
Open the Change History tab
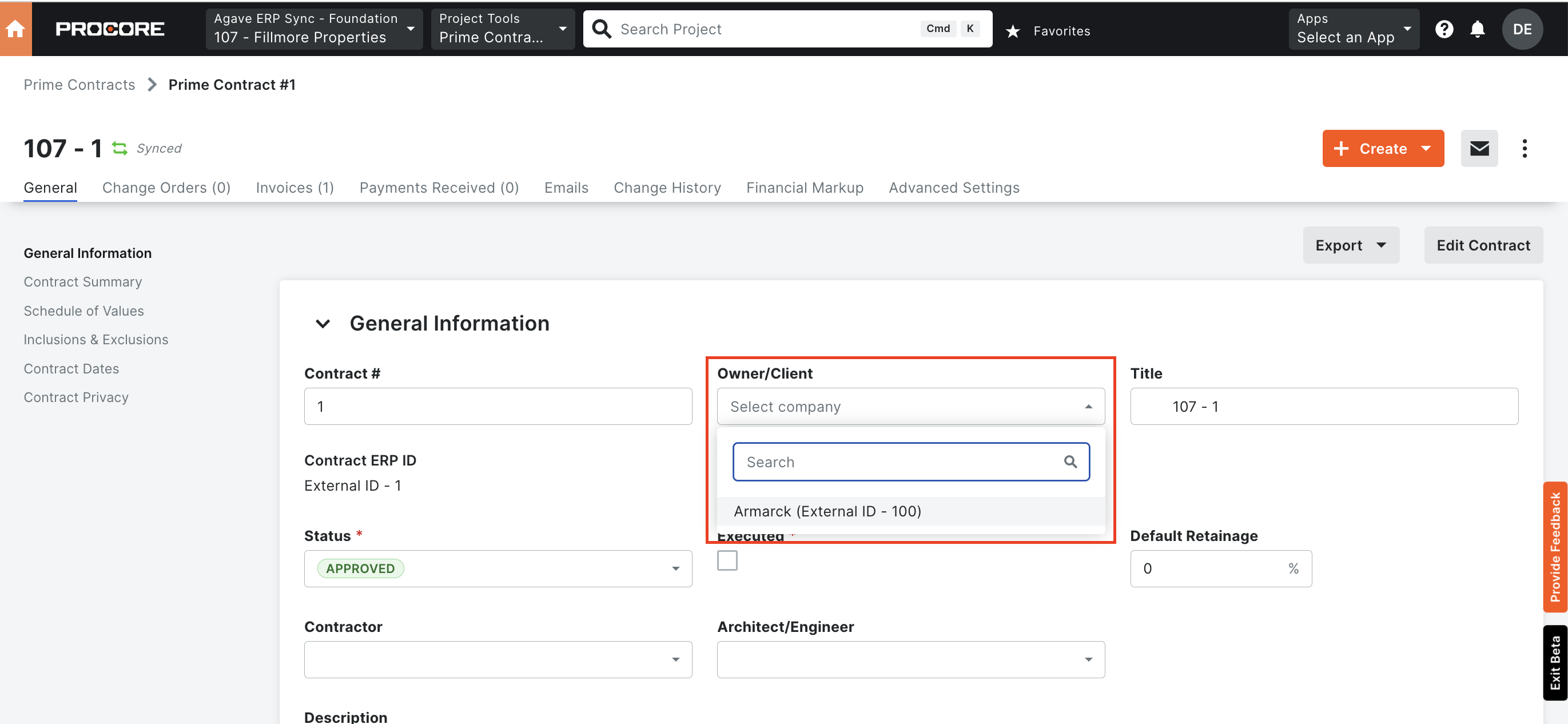click(667, 188)
